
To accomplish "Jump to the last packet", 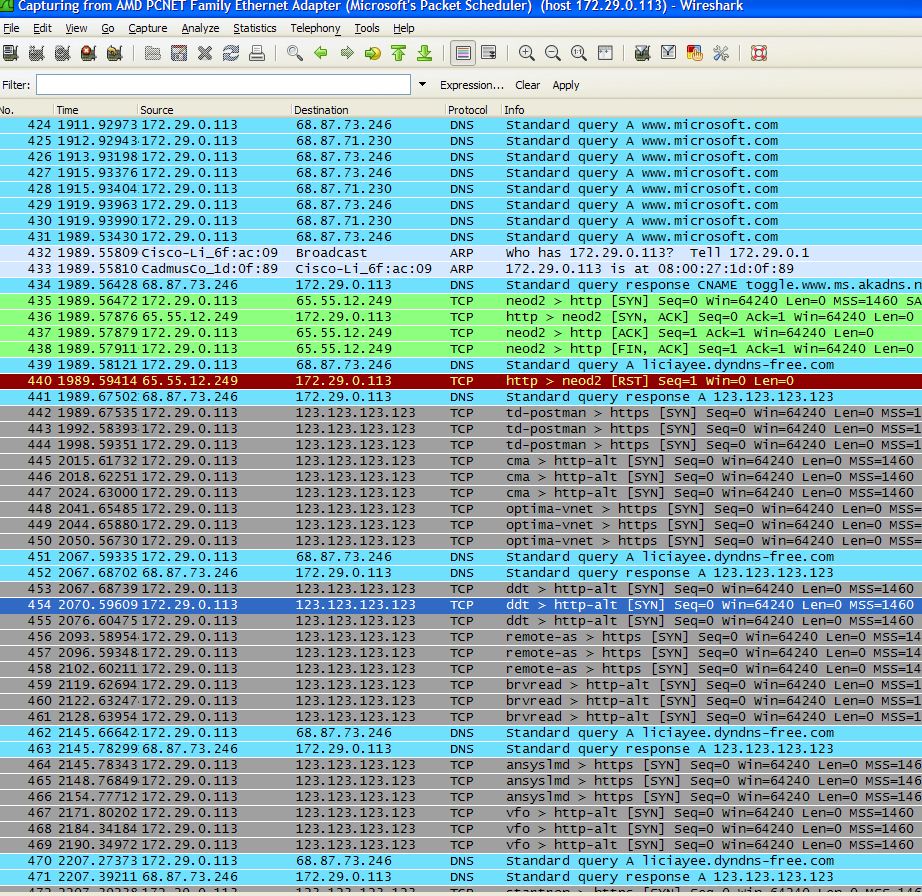I will (425, 54).
